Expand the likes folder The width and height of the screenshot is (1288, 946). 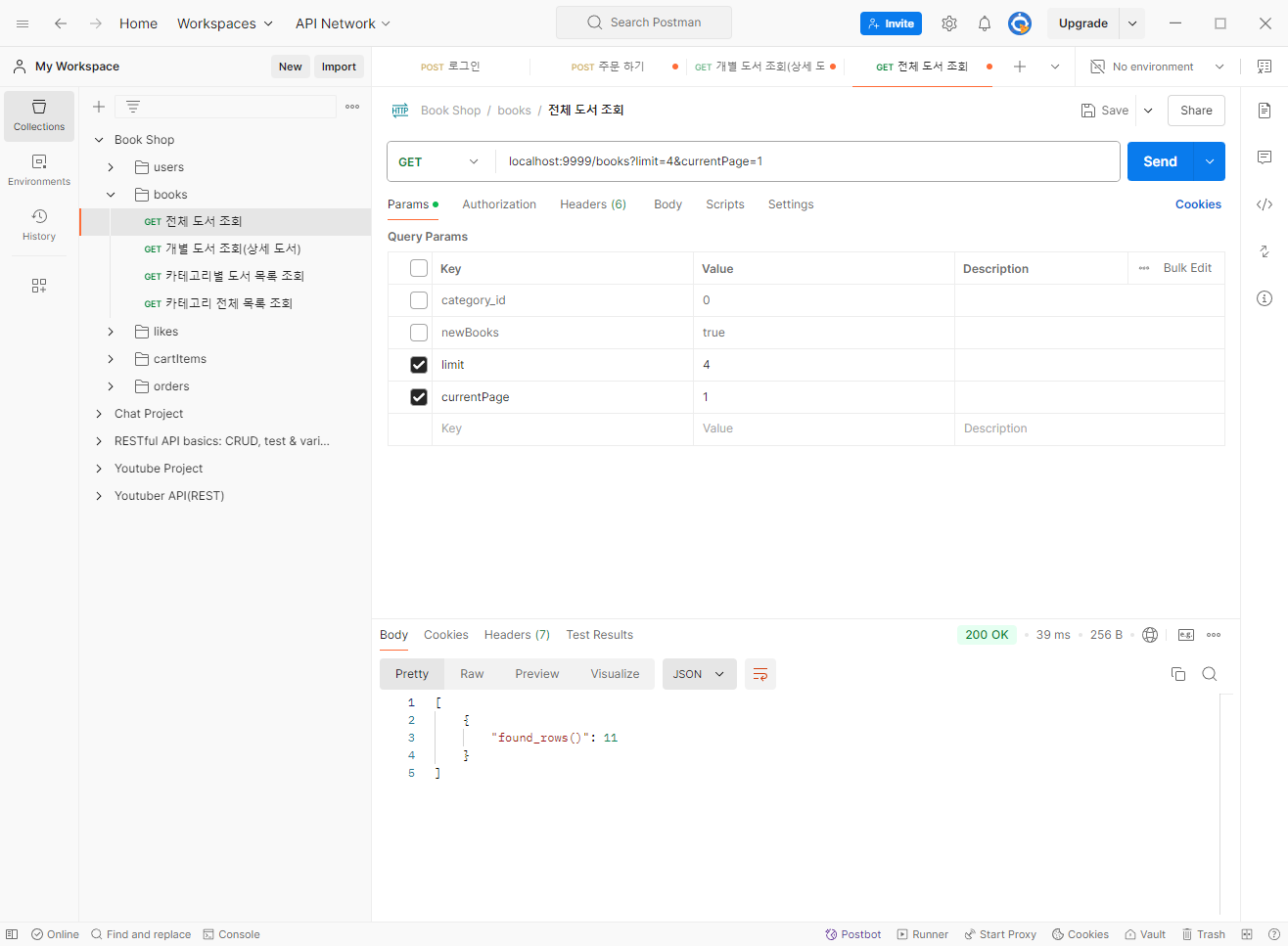[111, 332]
